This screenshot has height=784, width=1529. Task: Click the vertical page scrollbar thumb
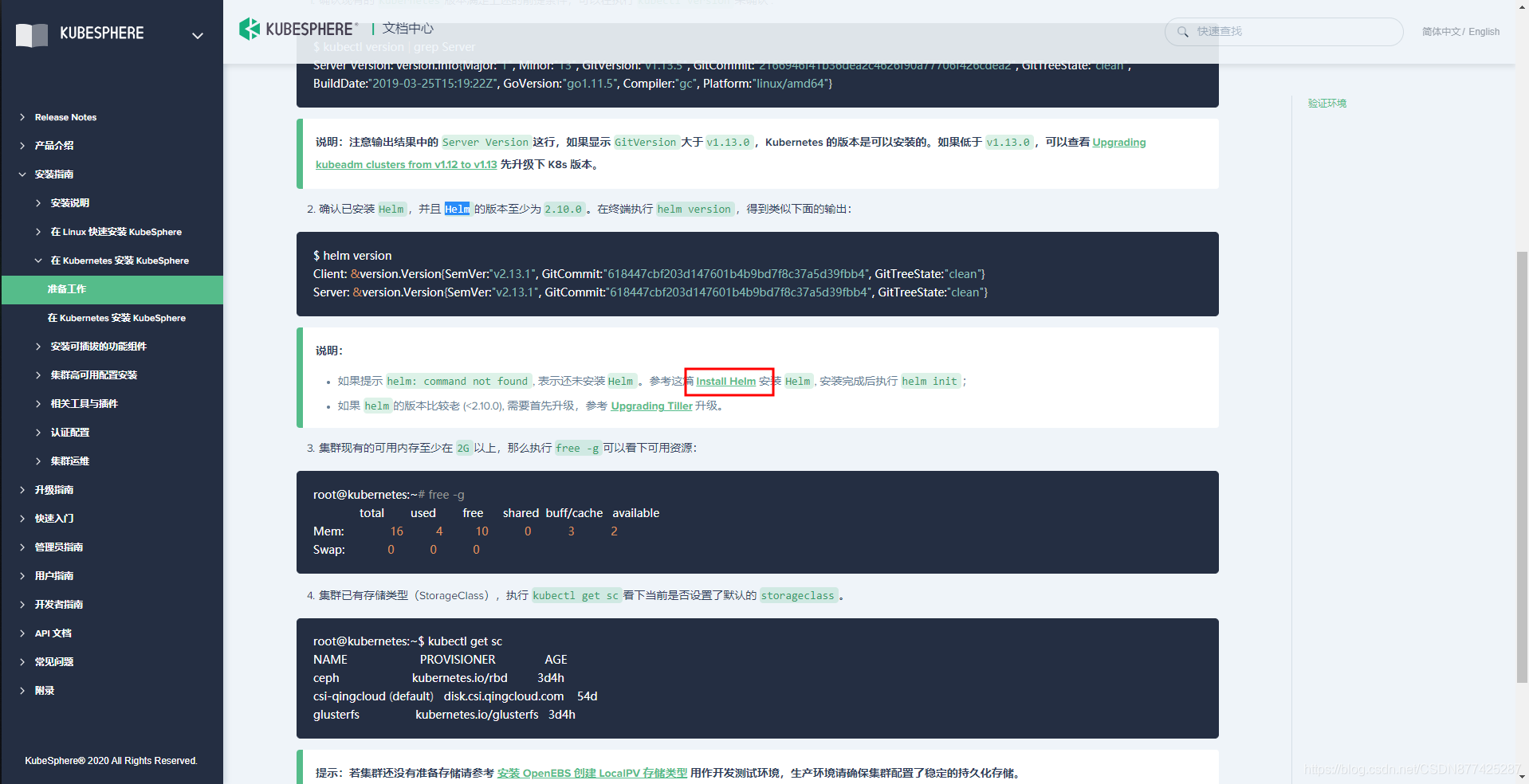[x=1522, y=467]
